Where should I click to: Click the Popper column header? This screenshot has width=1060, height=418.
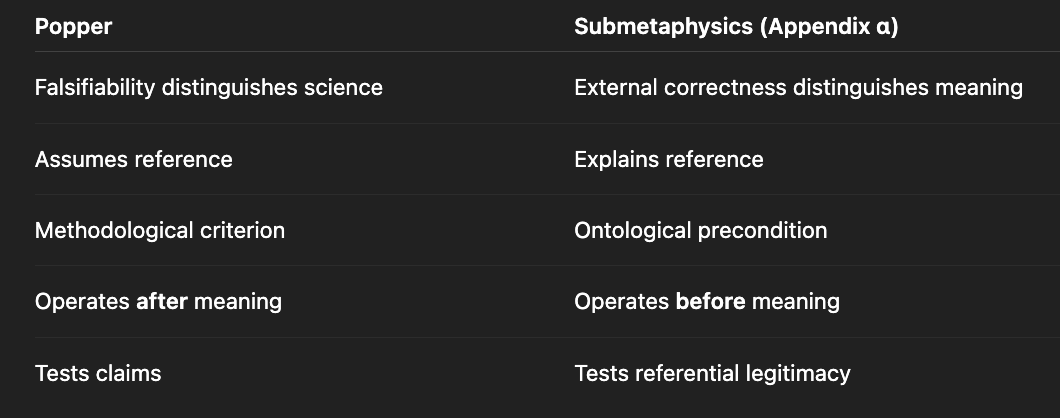click(73, 27)
